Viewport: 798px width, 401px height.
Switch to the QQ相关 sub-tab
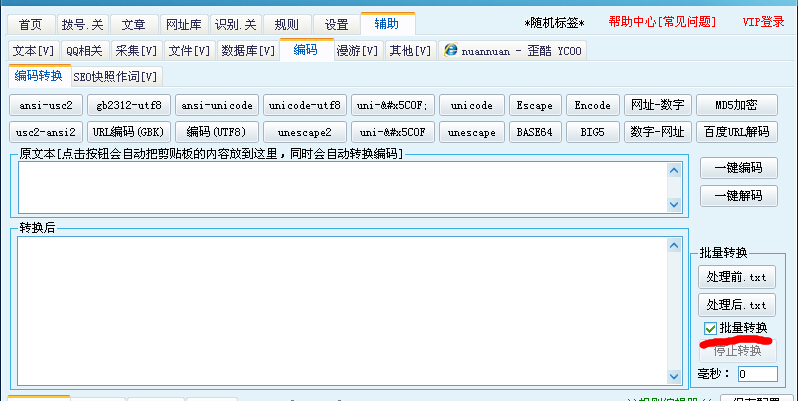(x=84, y=51)
